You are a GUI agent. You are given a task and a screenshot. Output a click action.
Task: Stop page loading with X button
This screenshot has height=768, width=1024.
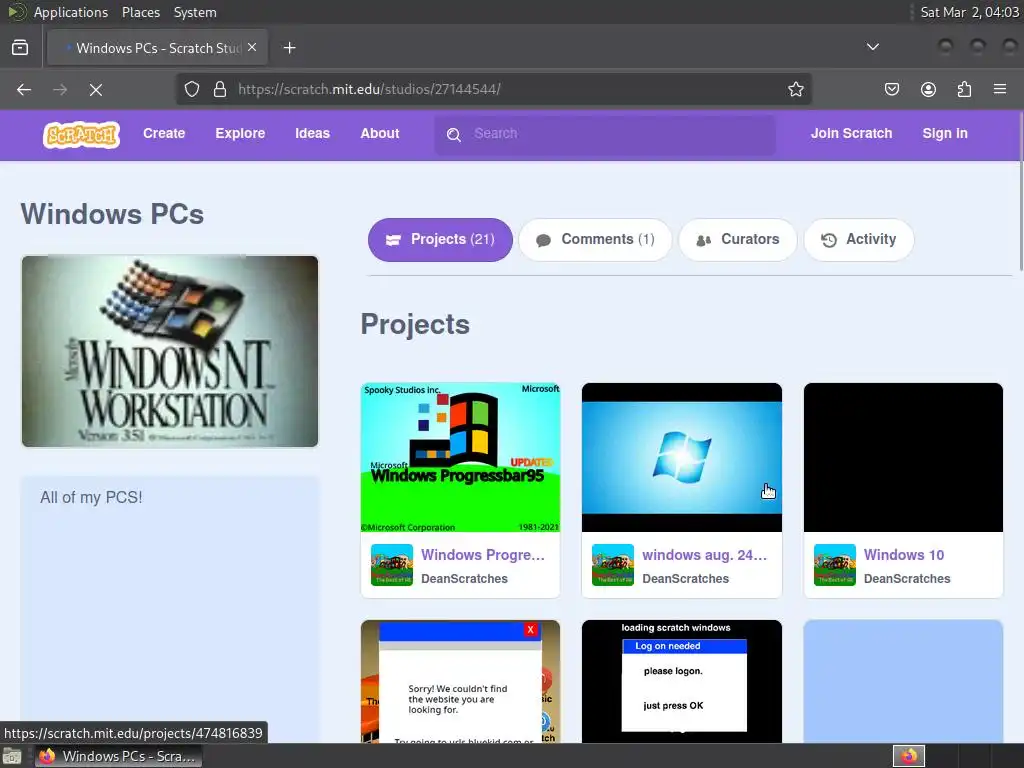[x=96, y=89]
